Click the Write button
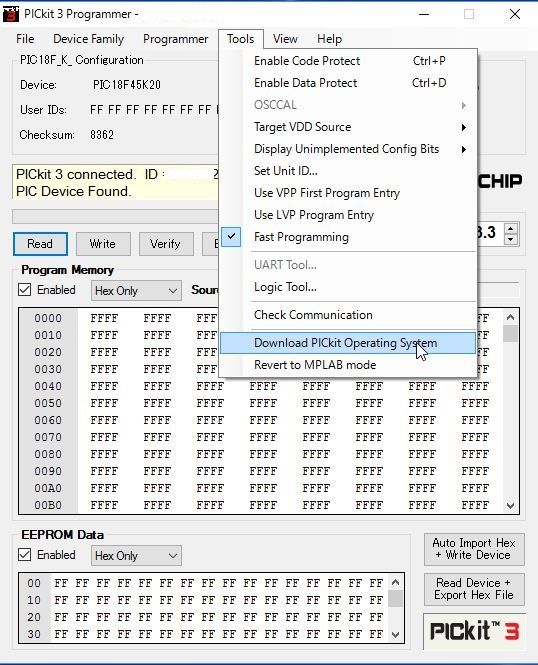The height and width of the screenshot is (665, 538). coord(103,244)
